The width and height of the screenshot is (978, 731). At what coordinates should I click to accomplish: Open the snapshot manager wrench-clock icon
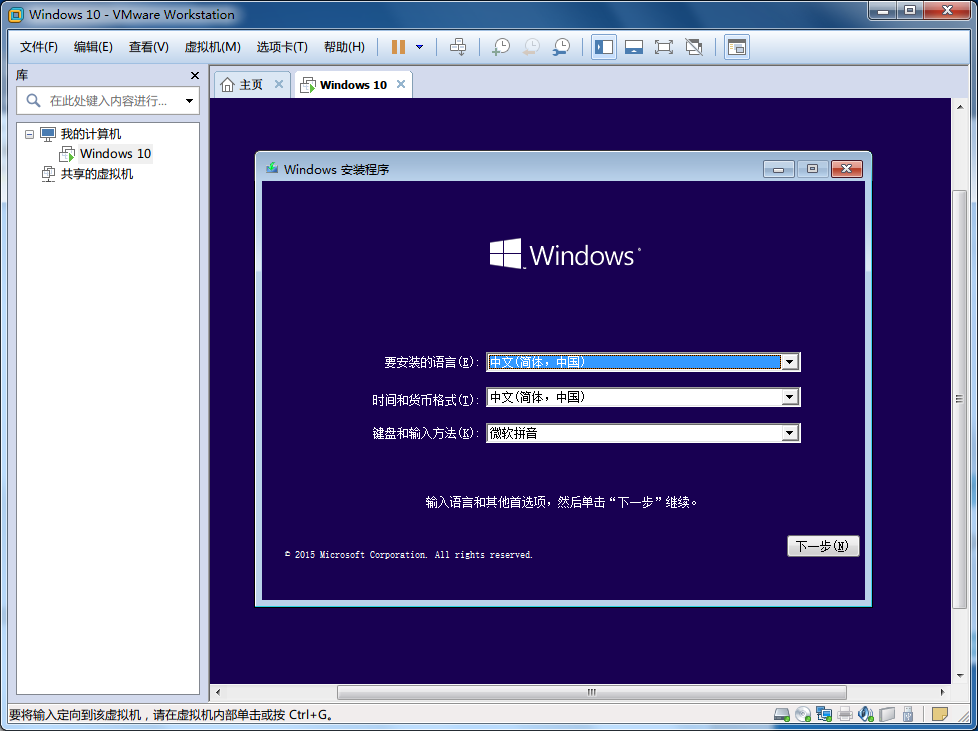[x=562, y=47]
